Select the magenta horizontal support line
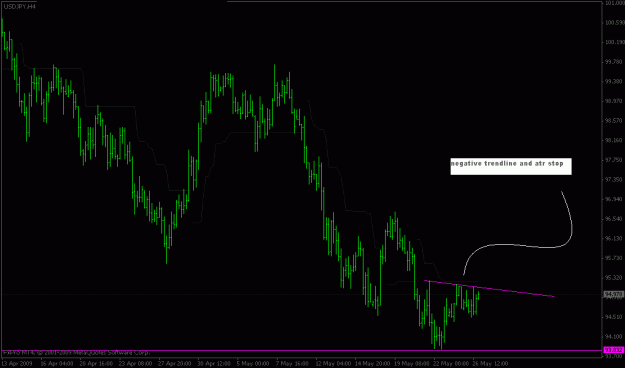 [x=301, y=351]
